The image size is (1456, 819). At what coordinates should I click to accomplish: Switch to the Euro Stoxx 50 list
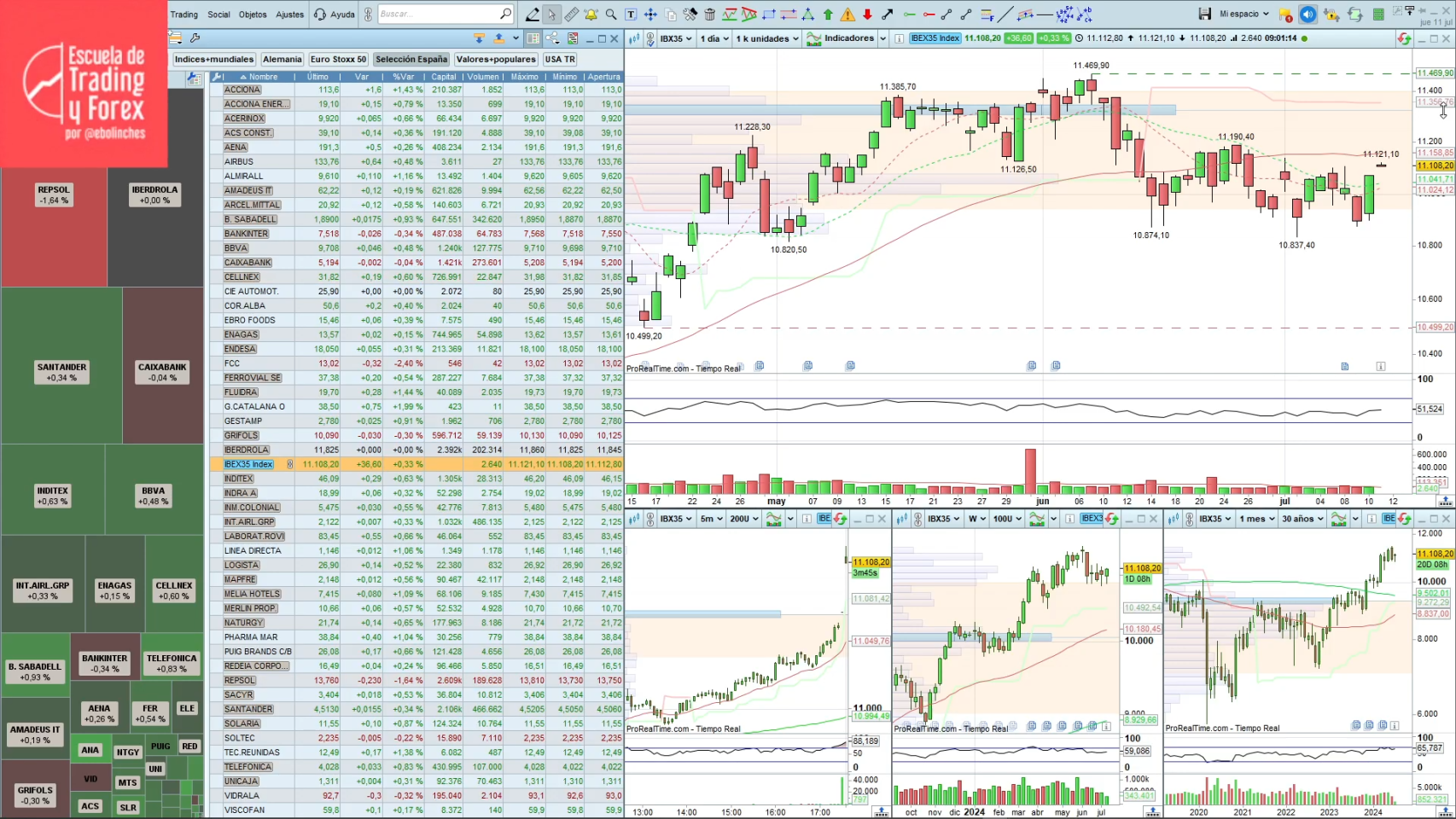coord(338,60)
